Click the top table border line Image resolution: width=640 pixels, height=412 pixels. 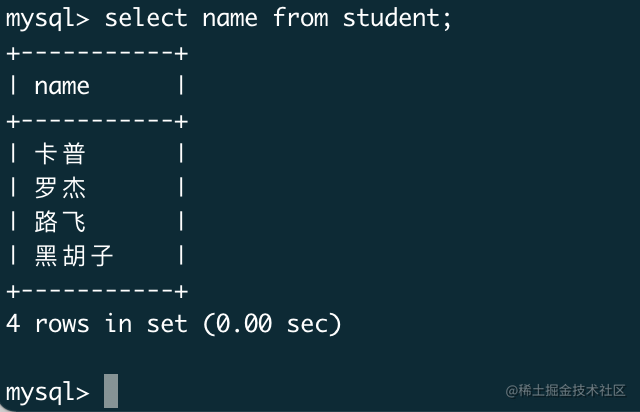point(97,53)
